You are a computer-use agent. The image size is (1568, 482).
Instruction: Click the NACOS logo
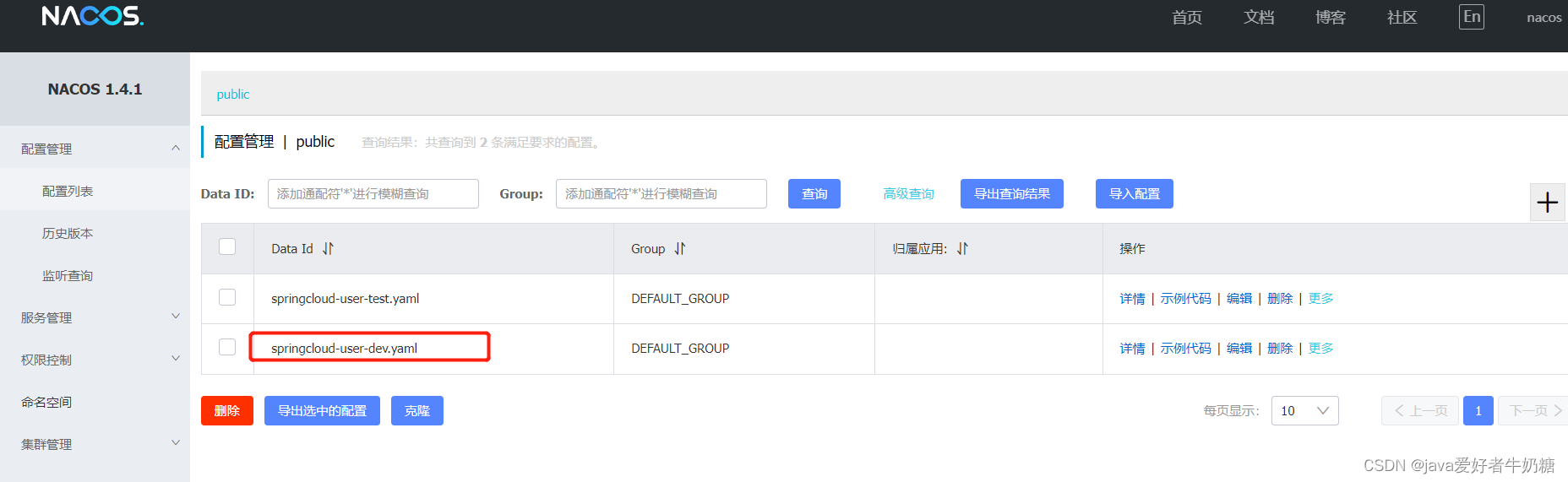tap(93, 17)
